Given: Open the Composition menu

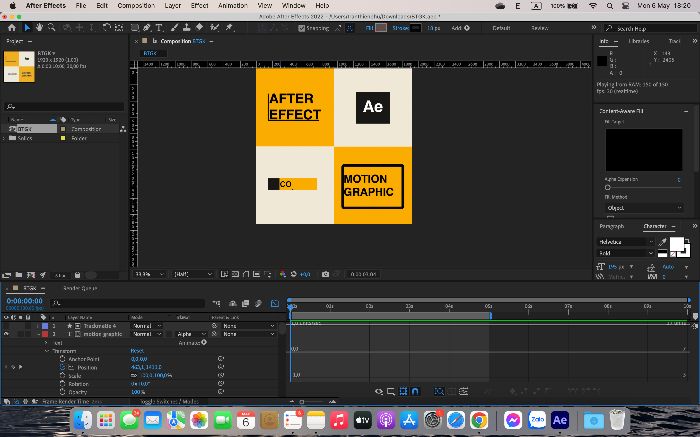Looking at the screenshot, I should 136,5.
